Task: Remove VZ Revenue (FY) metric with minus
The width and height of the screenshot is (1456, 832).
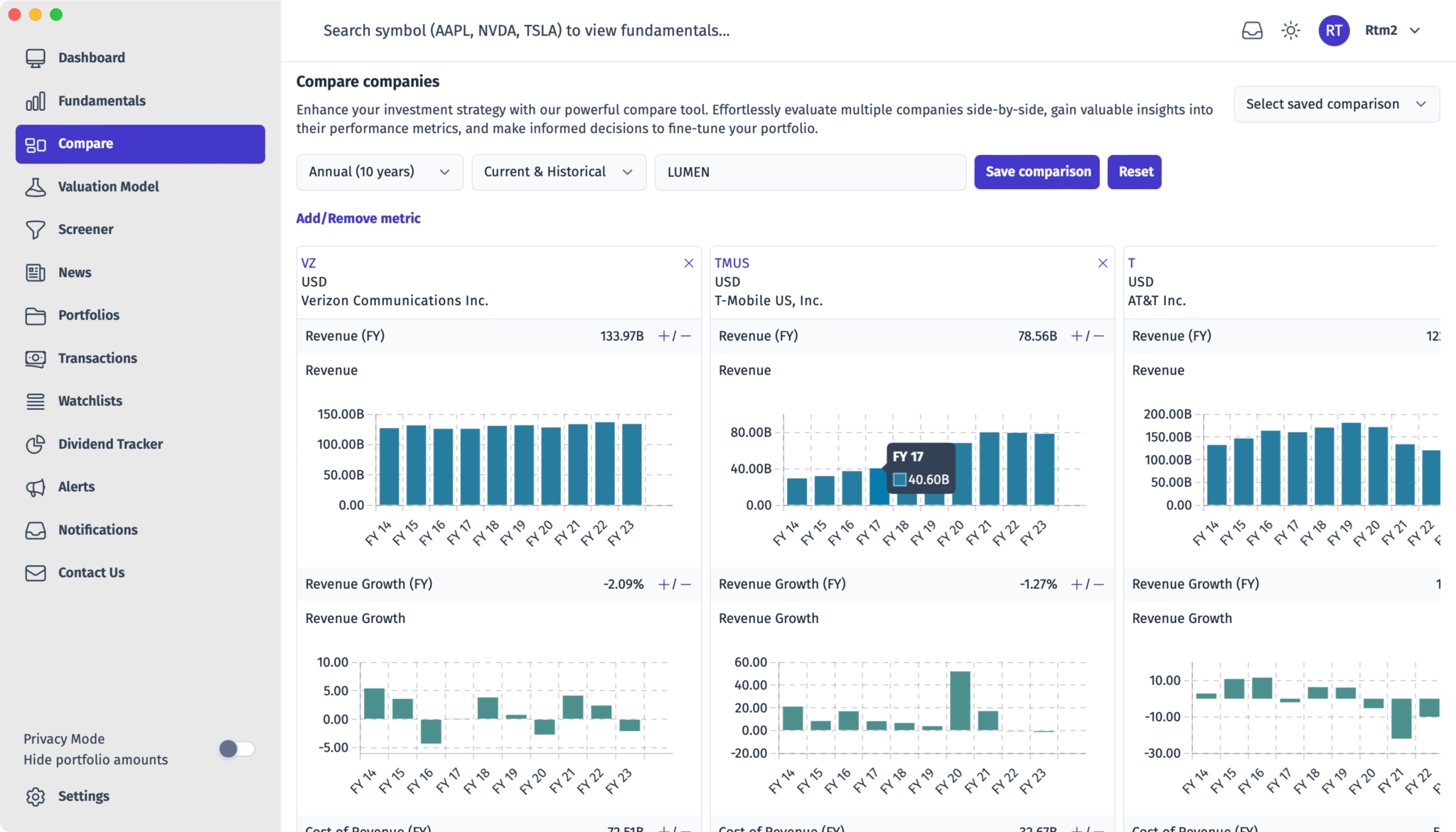Action: click(686, 336)
